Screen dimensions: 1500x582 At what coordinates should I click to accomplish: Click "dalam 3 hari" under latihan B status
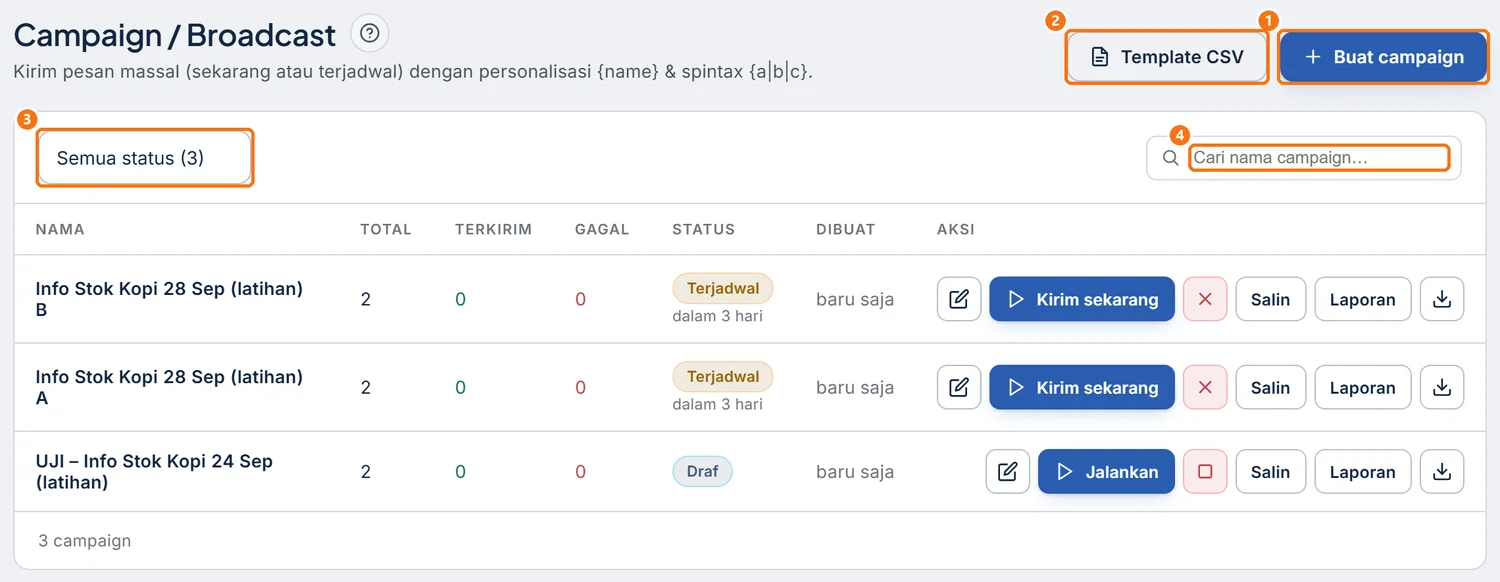[x=717, y=316]
